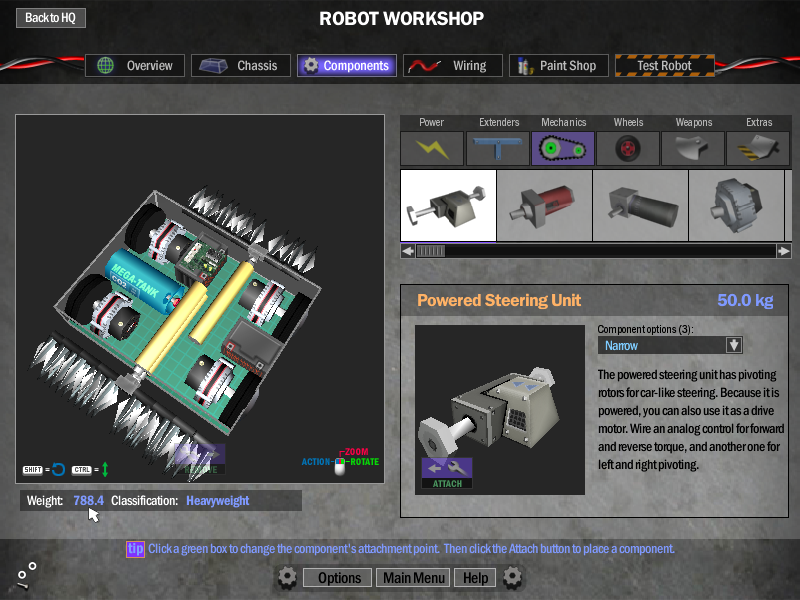The image size is (800, 600).
Task: Switch to the Overview tab
Action: coord(135,65)
